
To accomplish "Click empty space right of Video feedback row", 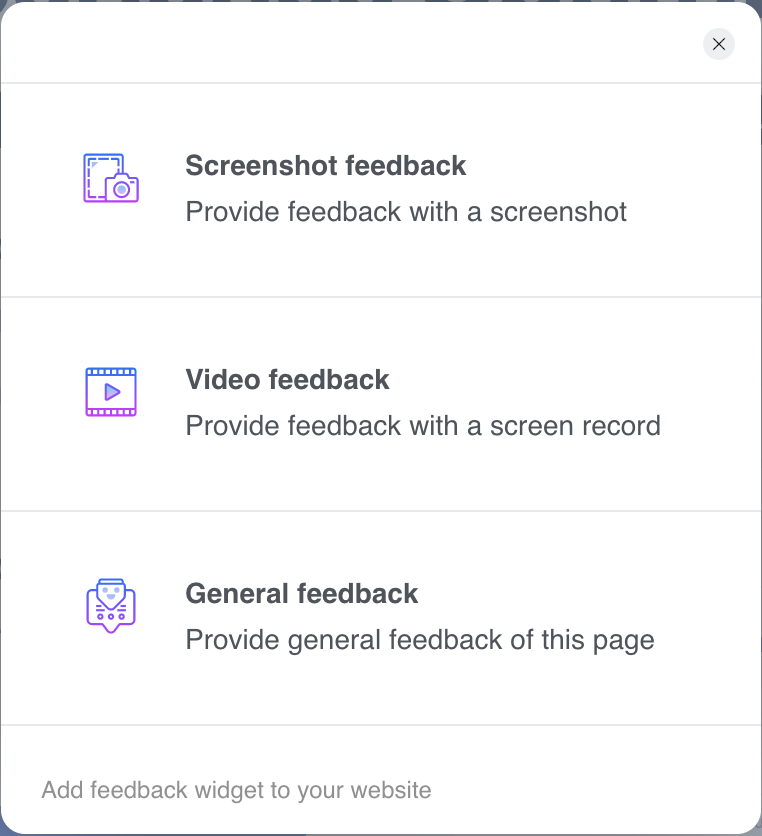I will 709,404.
